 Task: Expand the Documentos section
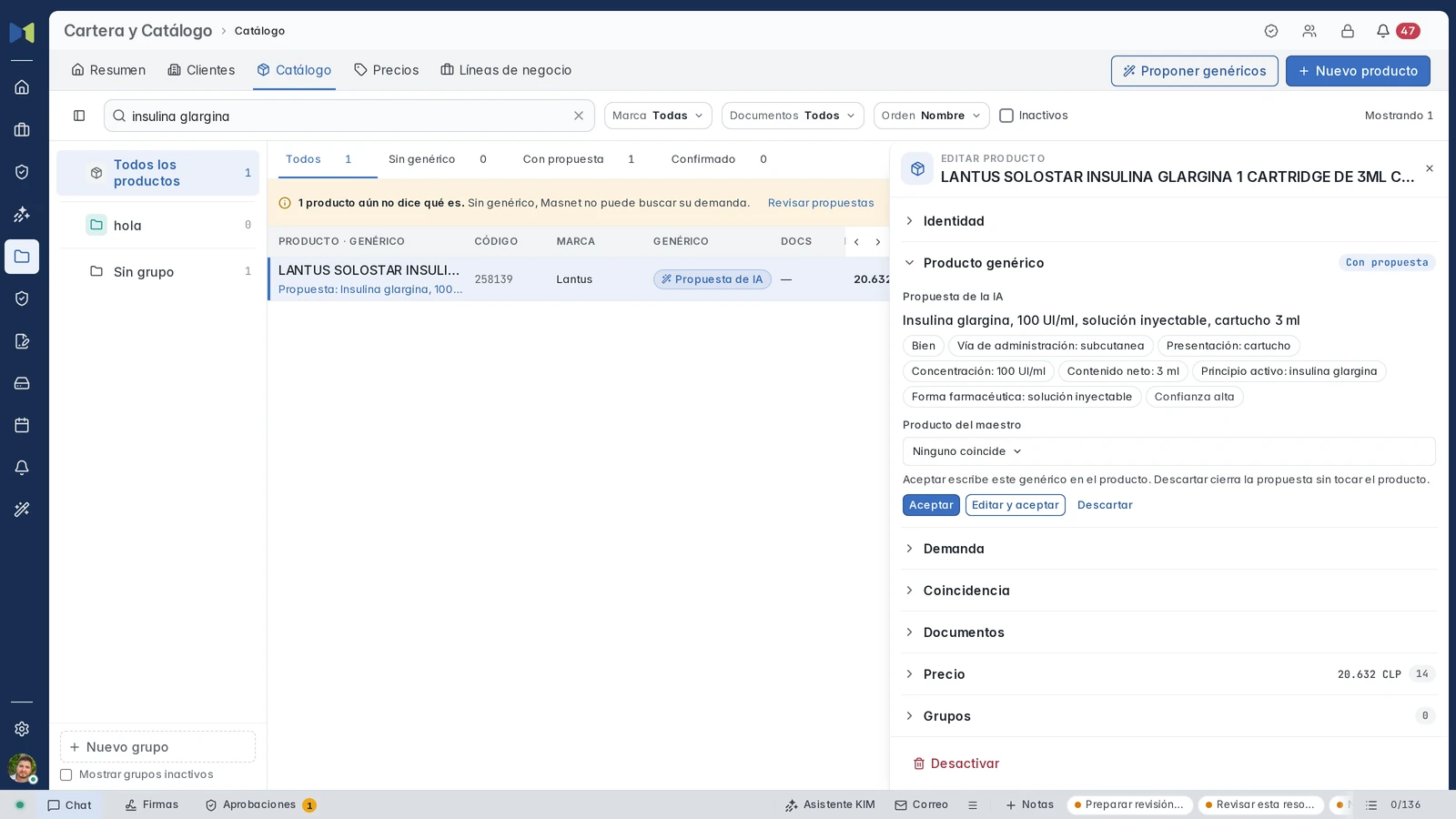coord(1168,632)
